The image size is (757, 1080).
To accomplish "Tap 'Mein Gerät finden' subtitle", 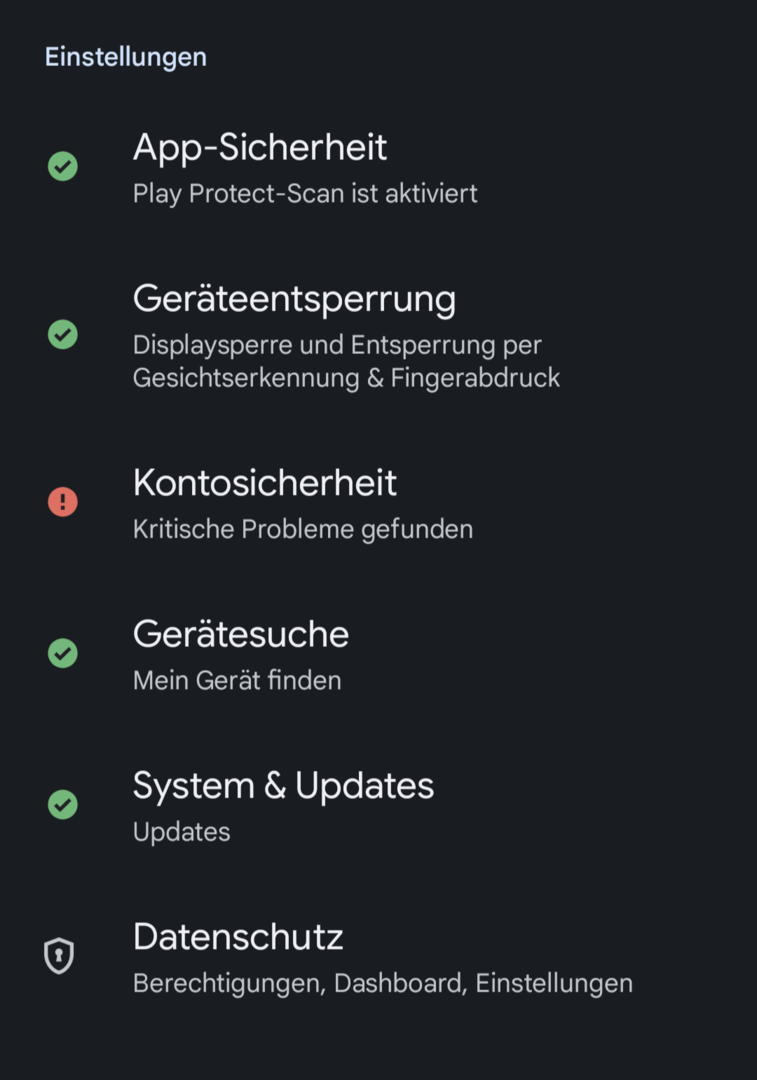I will pyautogui.click(x=237, y=681).
